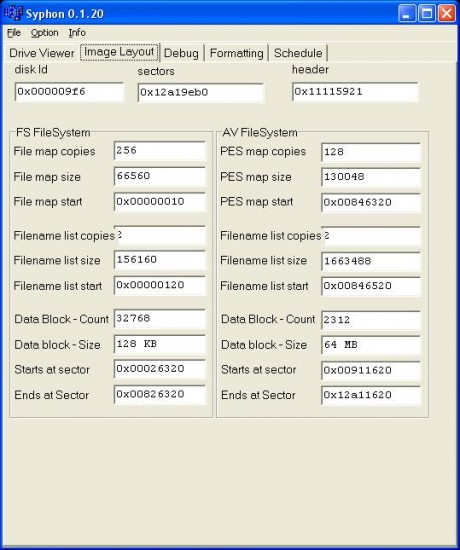Screen dimensions: 460x550
Task: Open the Formatting tab
Action: click(x=236, y=53)
